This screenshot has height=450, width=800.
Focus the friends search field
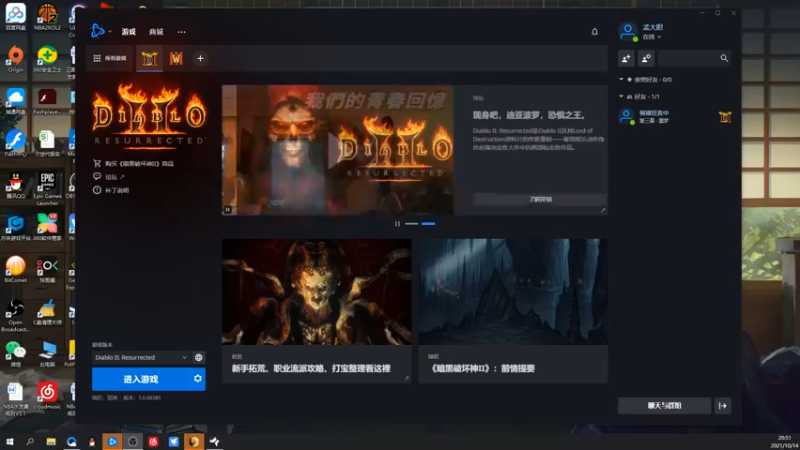pyautogui.click(x=688, y=59)
